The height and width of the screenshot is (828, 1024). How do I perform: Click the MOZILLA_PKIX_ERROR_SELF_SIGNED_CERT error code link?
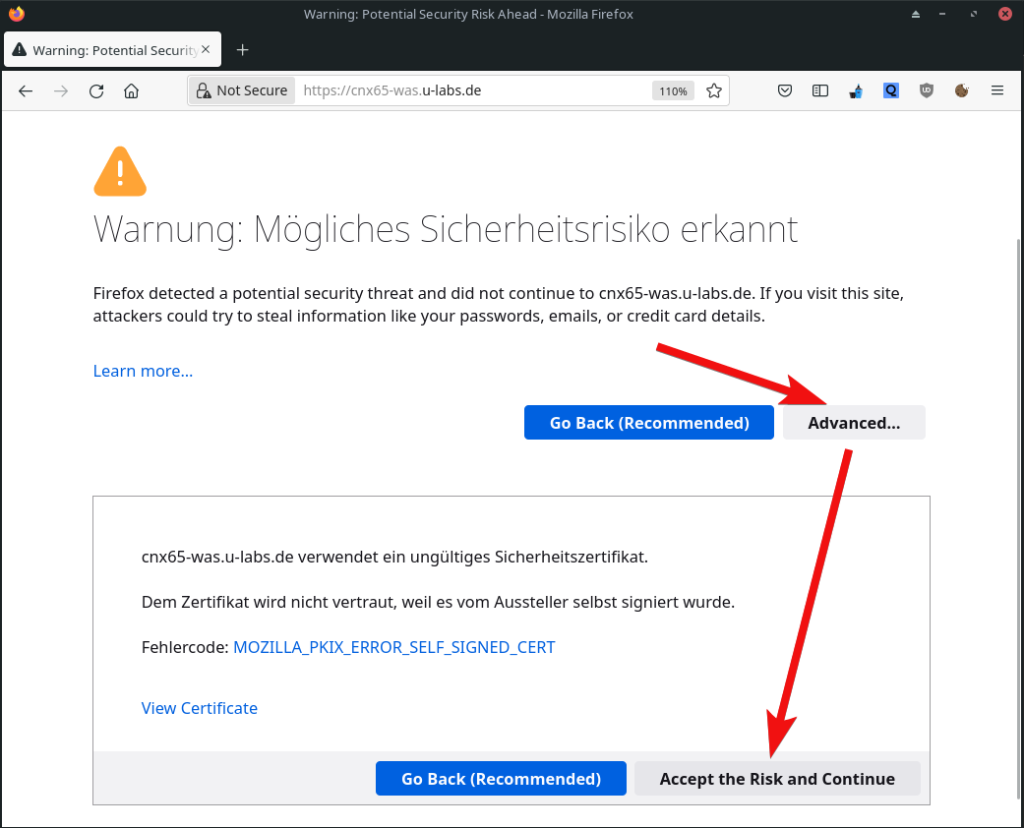(x=394, y=647)
